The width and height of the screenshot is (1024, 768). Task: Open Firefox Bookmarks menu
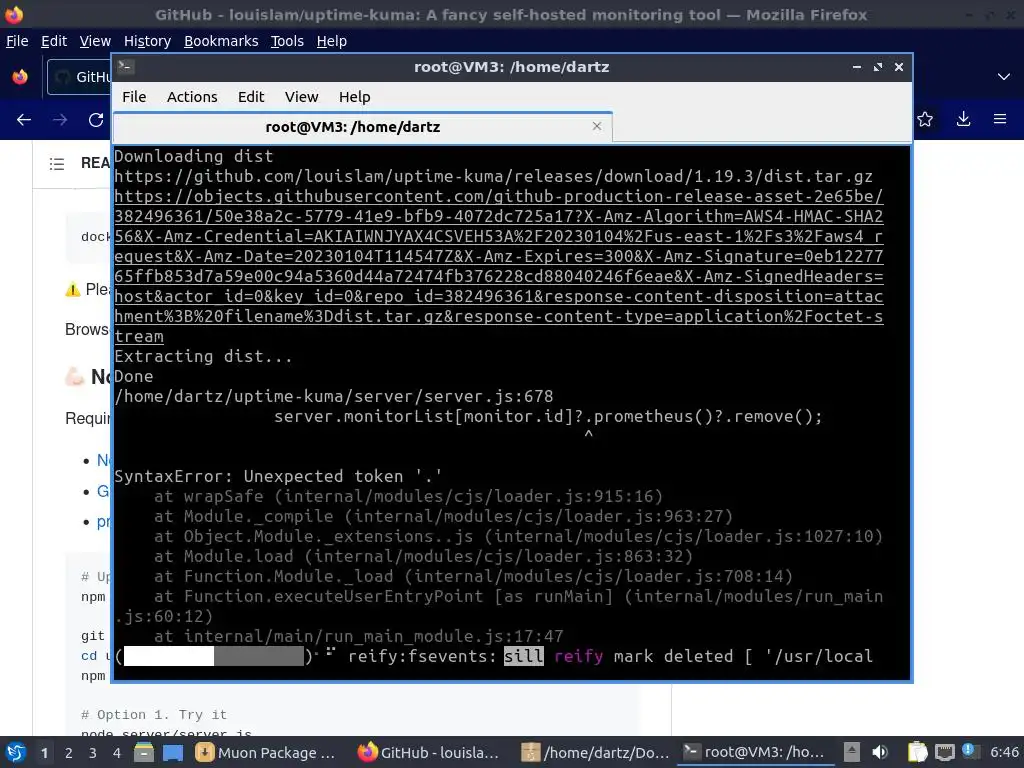click(221, 41)
